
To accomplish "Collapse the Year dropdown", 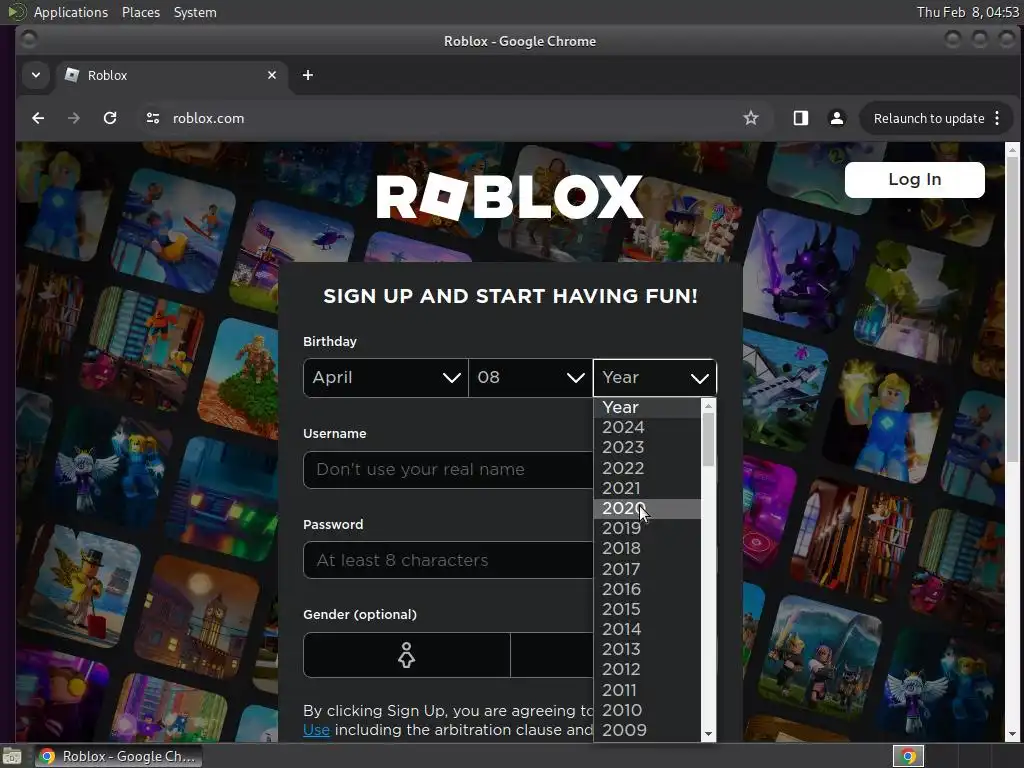I will click(x=654, y=377).
